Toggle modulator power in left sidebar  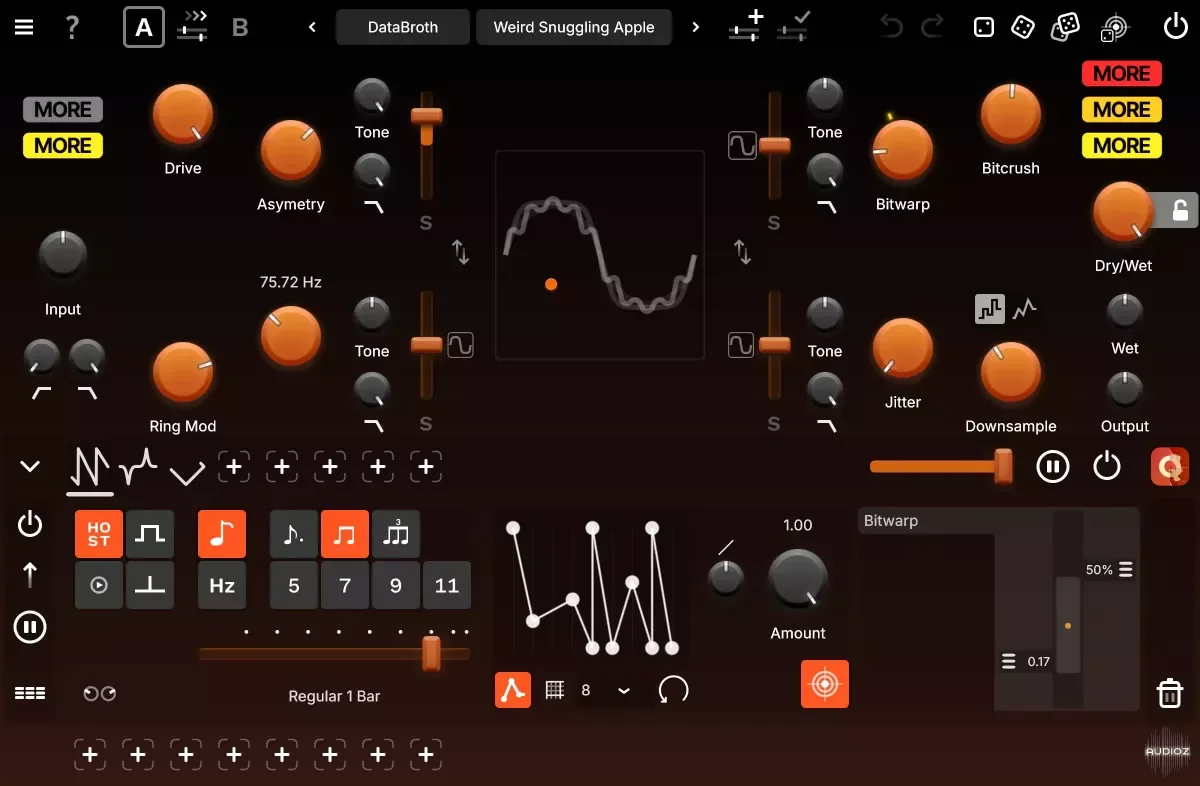(x=30, y=523)
